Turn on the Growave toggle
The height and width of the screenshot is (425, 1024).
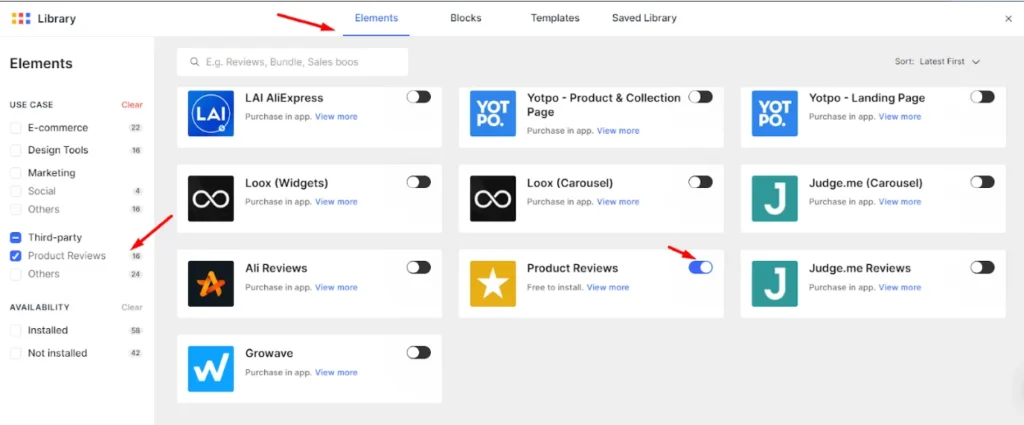click(419, 353)
